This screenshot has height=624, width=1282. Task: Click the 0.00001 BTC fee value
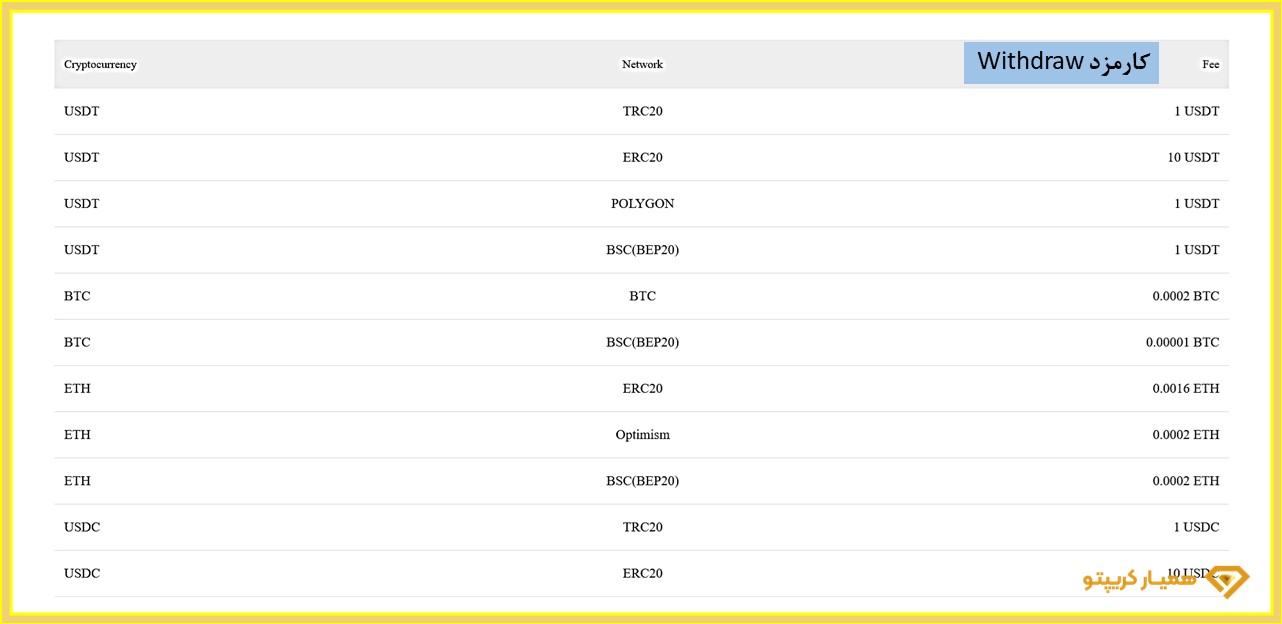click(1182, 342)
